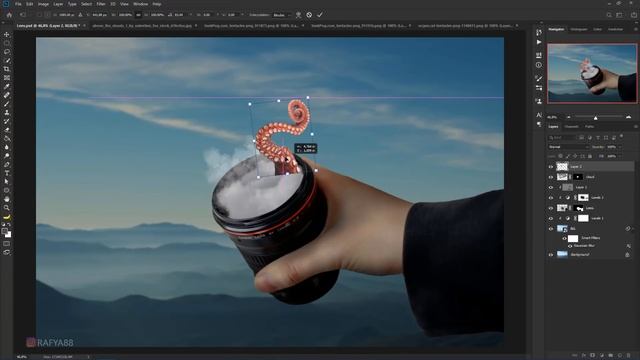
Task: Open the File menu
Action: [18, 4]
